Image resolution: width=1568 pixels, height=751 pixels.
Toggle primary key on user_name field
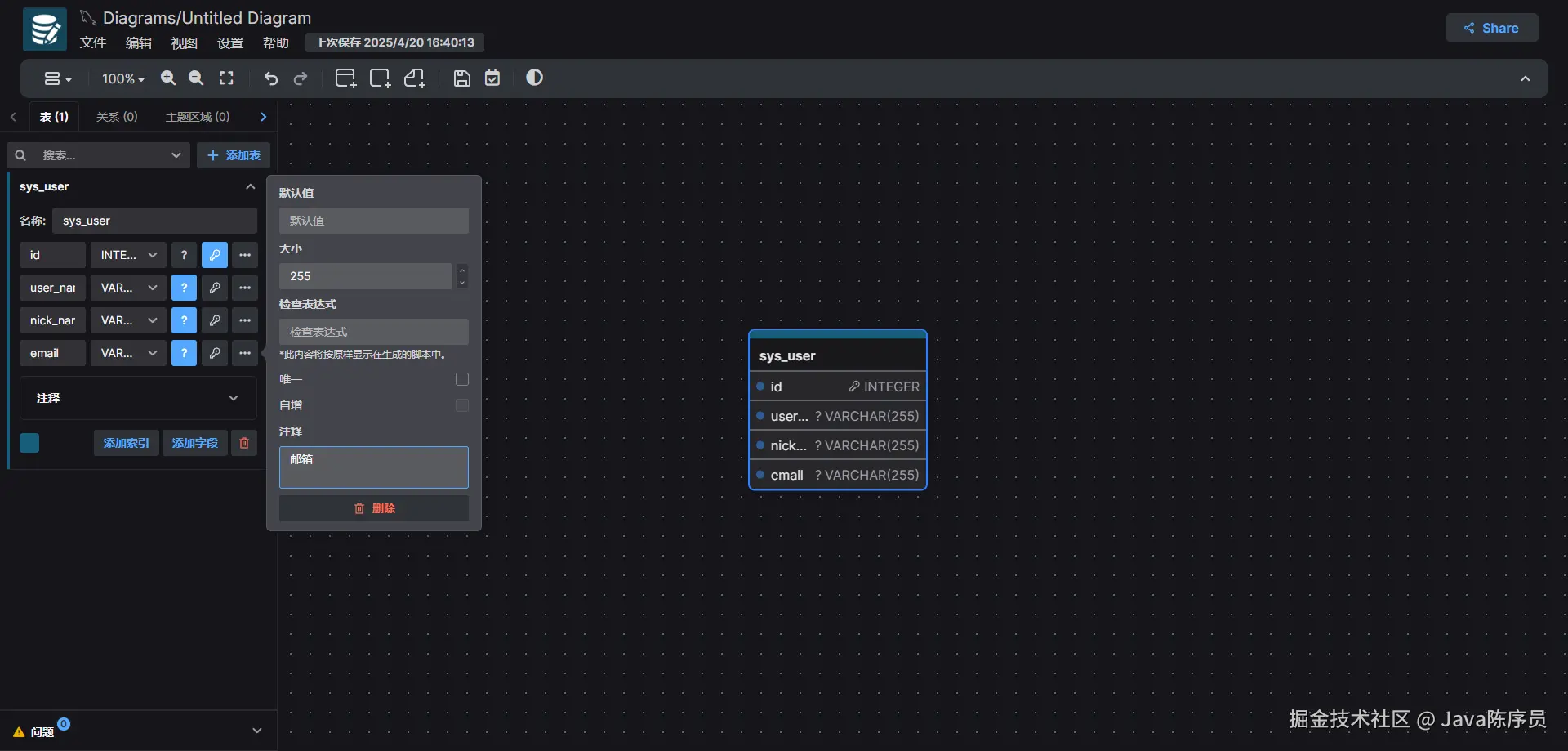click(x=214, y=288)
